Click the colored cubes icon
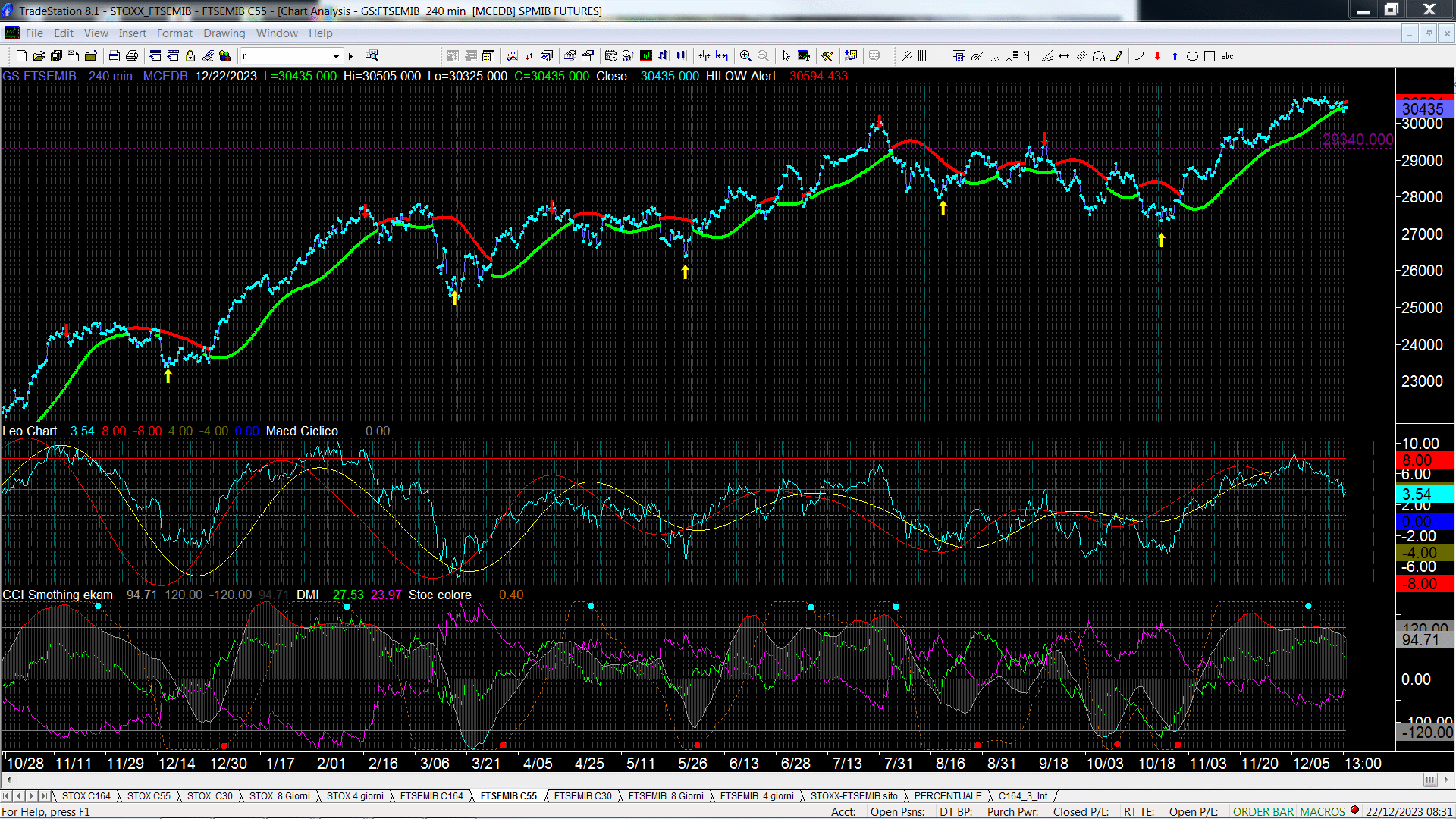 coord(225,56)
